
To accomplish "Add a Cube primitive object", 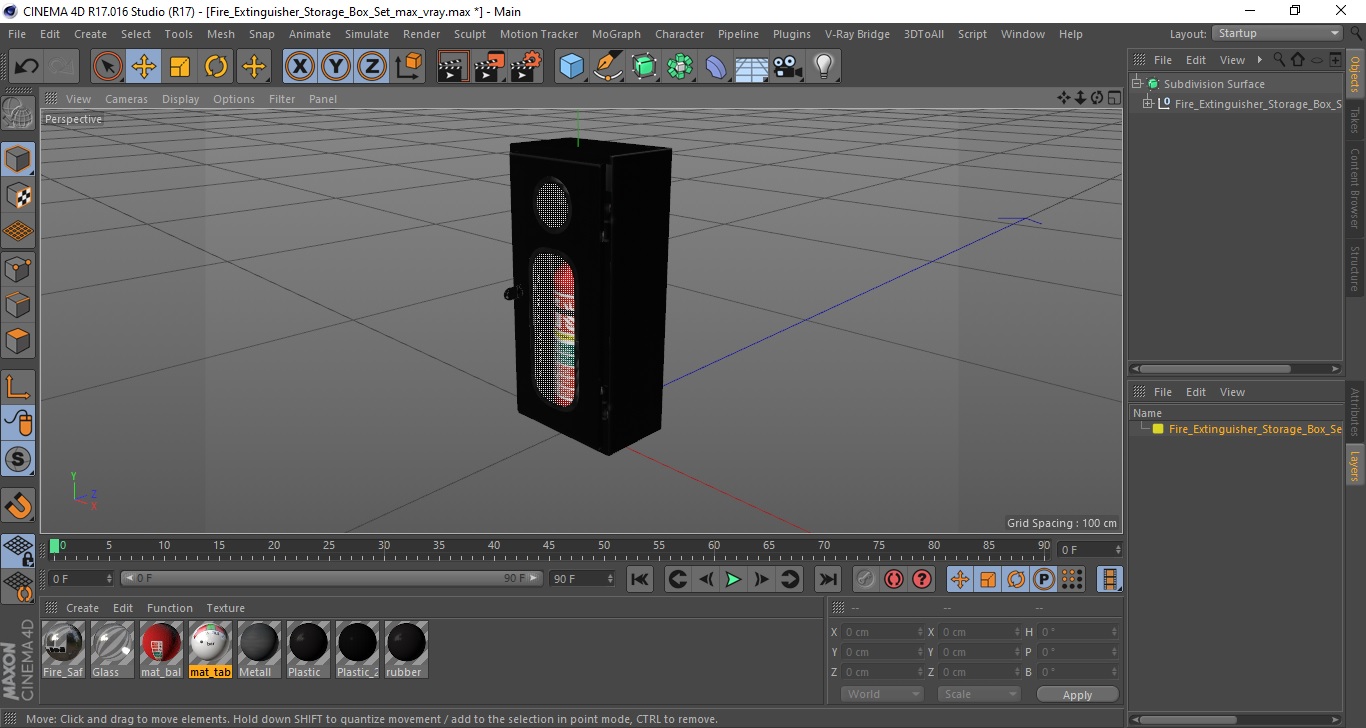I will [x=571, y=67].
